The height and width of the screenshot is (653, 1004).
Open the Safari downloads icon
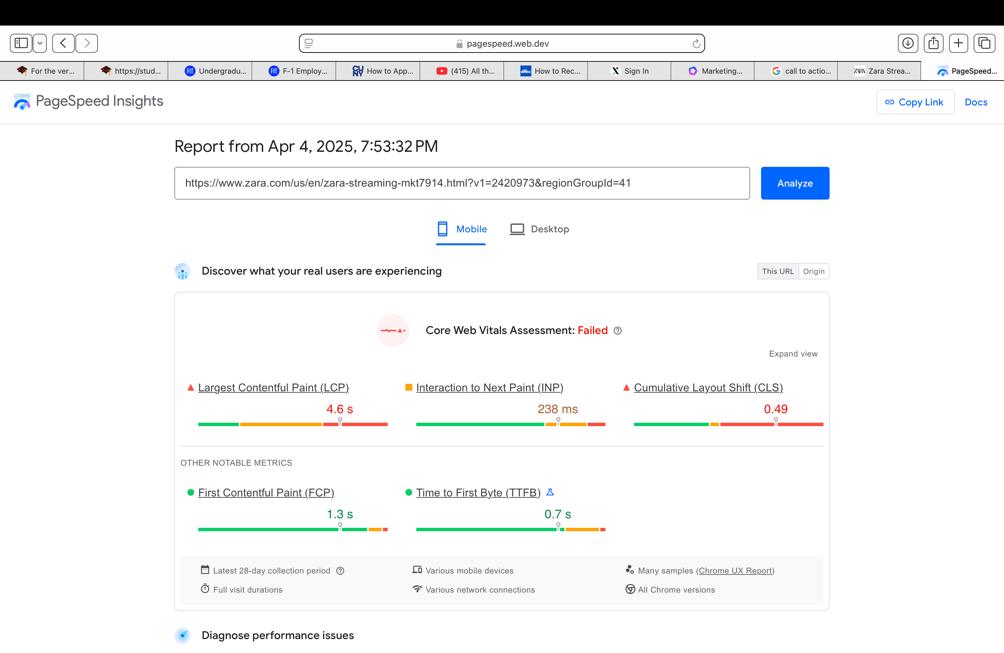click(x=907, y=43)
